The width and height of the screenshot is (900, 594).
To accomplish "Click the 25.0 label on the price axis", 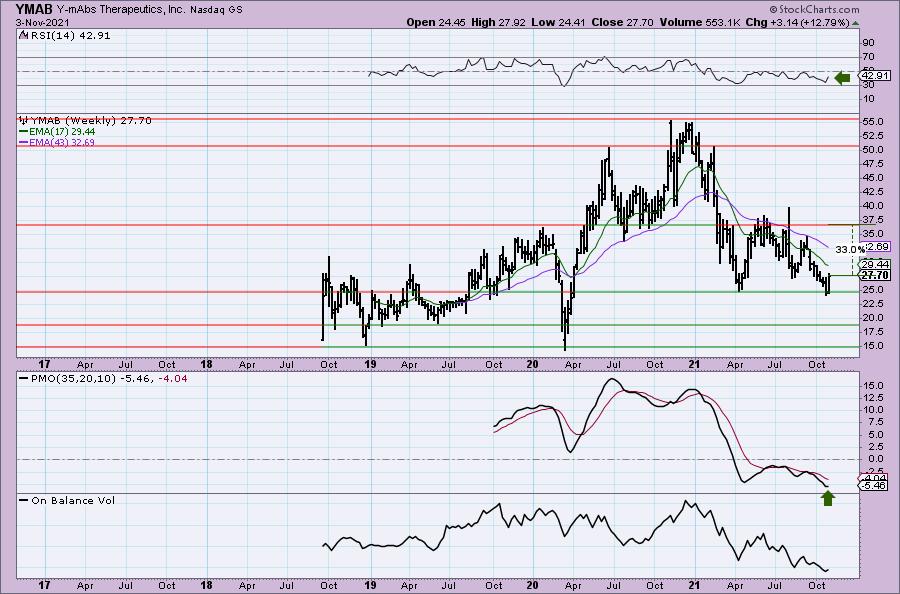I will tap(871, 290).
